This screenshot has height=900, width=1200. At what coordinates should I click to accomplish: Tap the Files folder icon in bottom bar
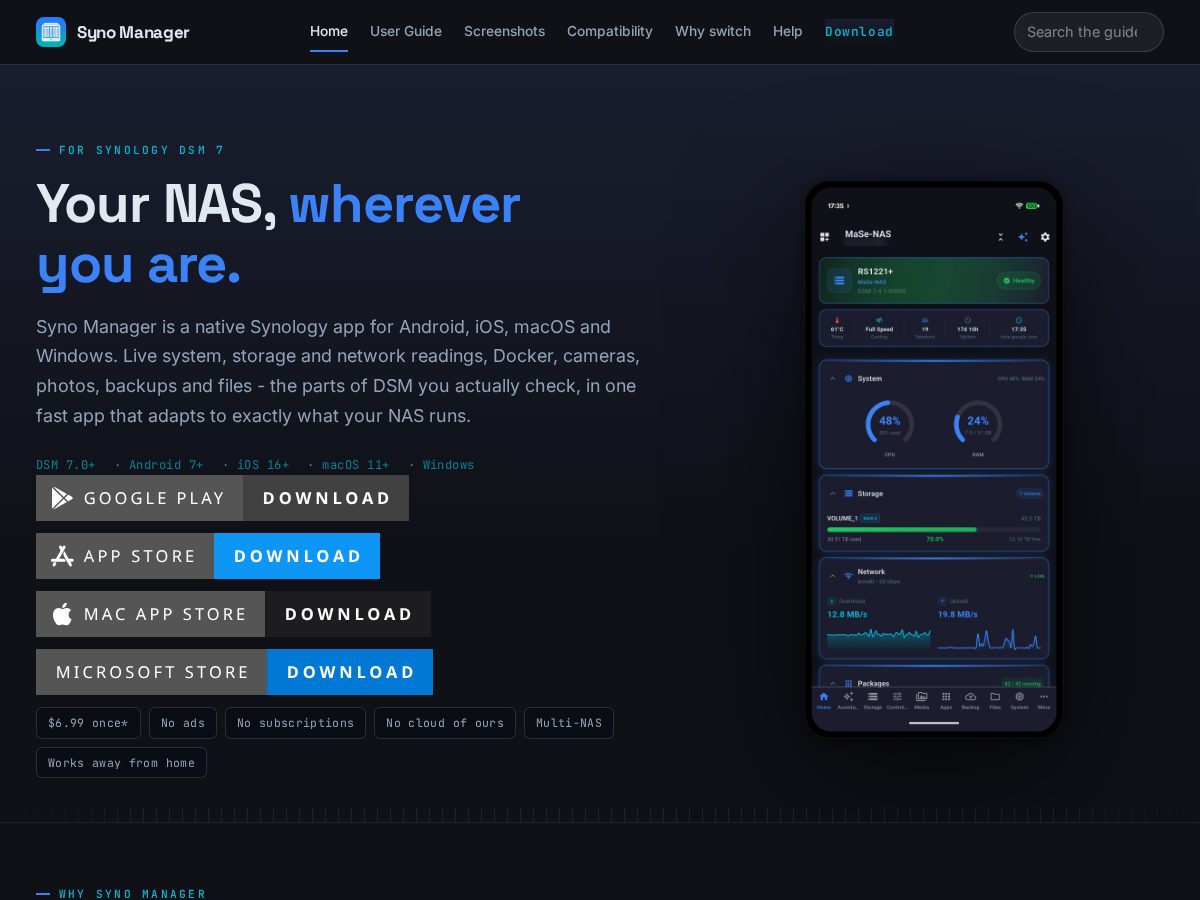tap(995, 696)
